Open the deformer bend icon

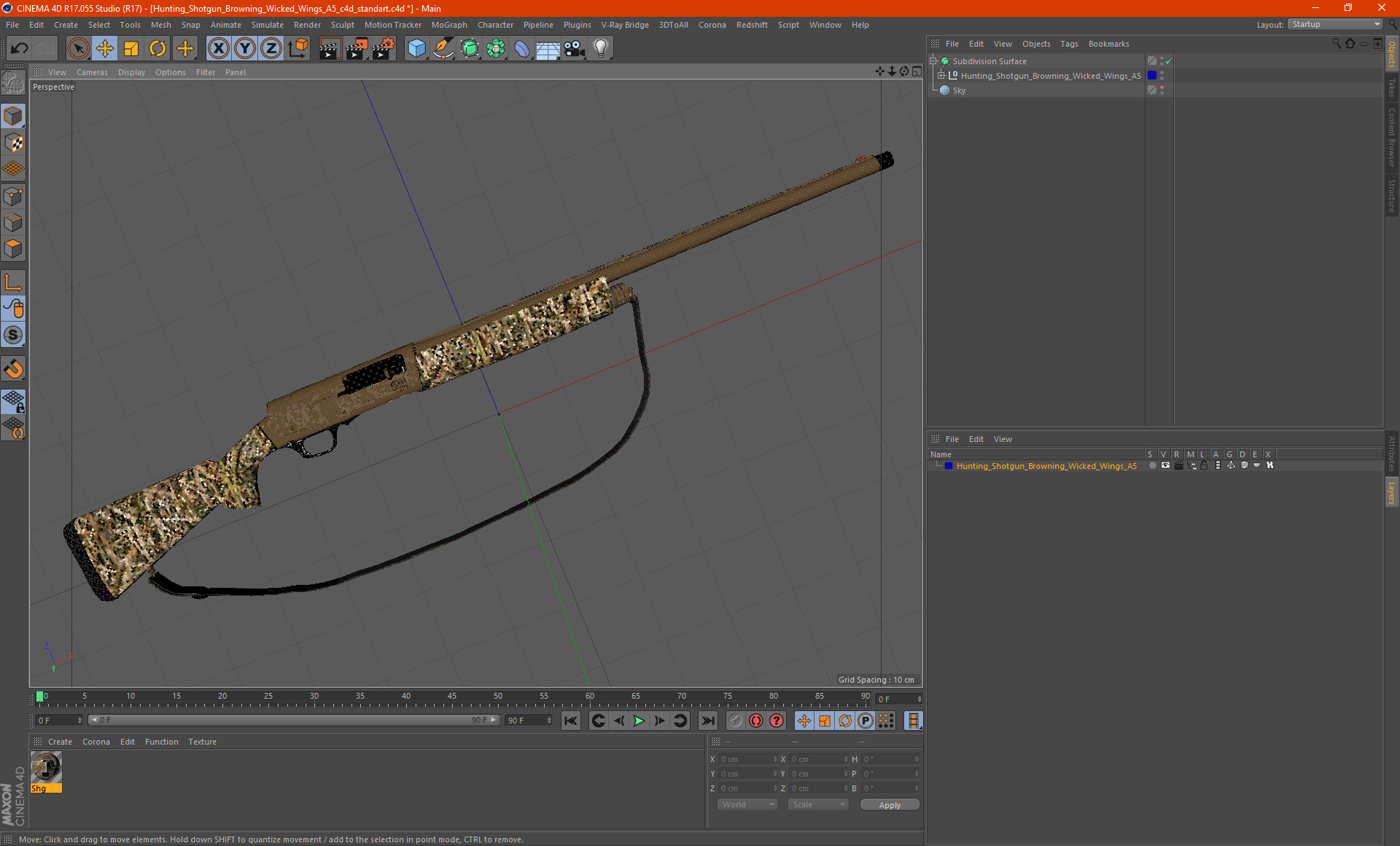(522, 49)
